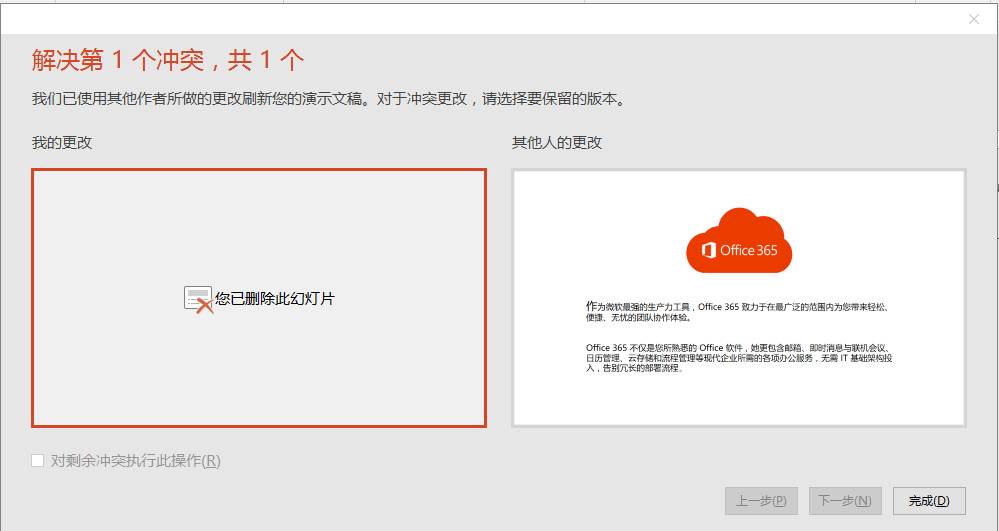Click the 其他人的更改 label
This screenshot has height=531, width=999.
coord(557,142)
